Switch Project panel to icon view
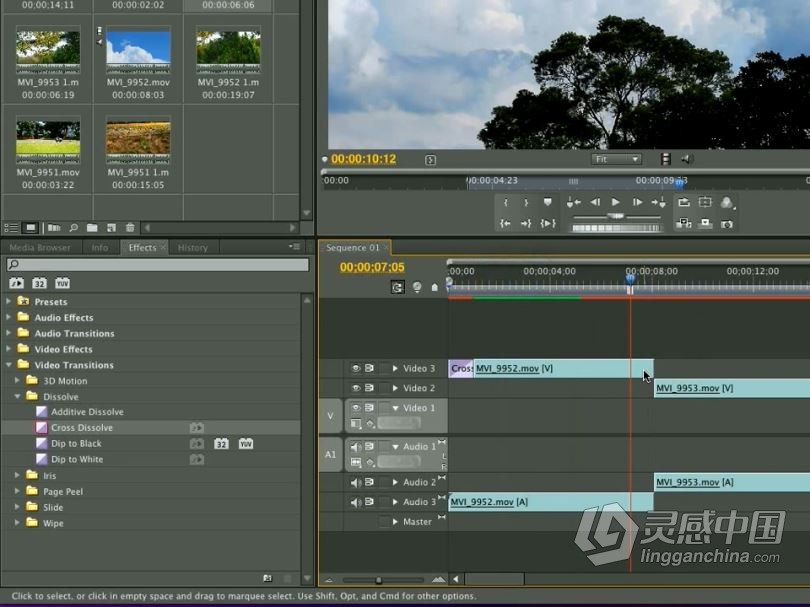 (x=31, y=228)
